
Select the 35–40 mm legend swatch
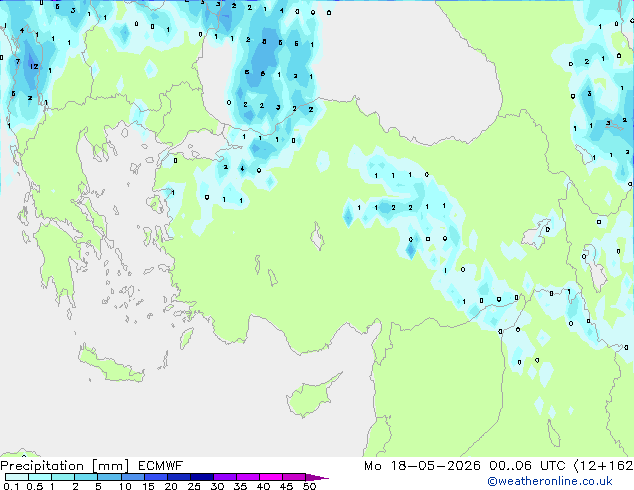point(248,477)
